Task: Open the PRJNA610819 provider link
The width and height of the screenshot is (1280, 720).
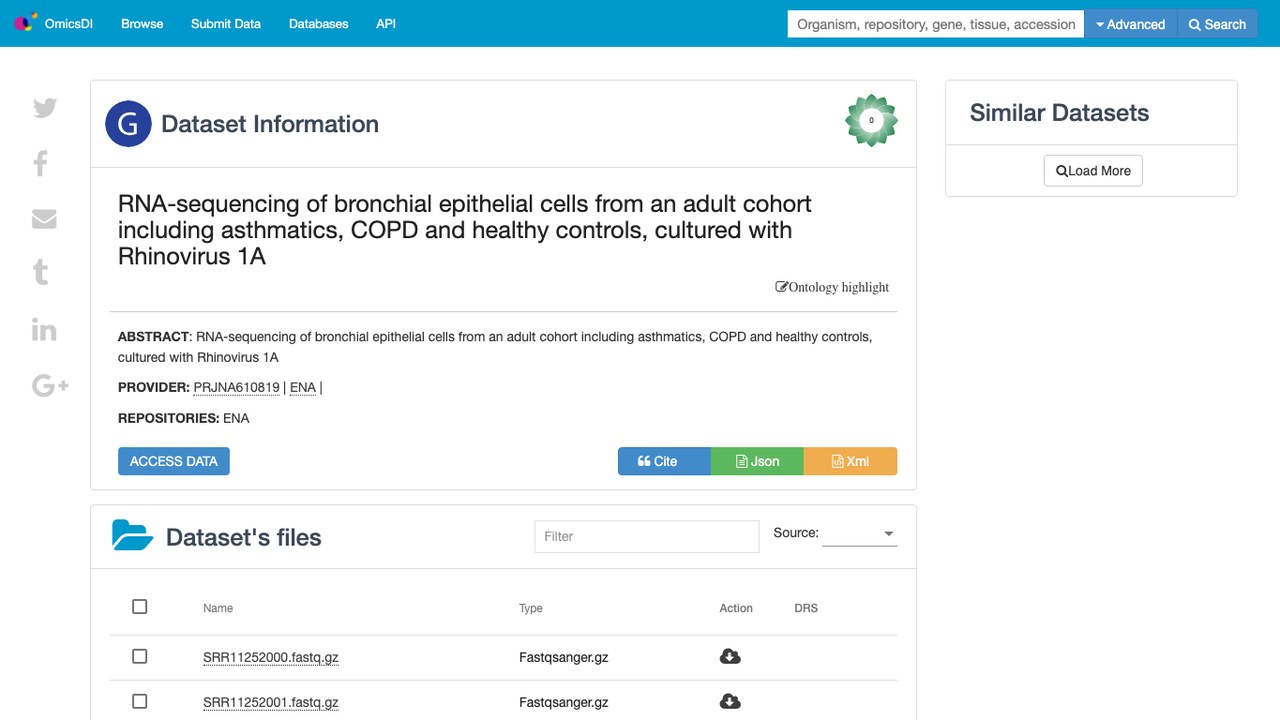Action: [237, 388]
